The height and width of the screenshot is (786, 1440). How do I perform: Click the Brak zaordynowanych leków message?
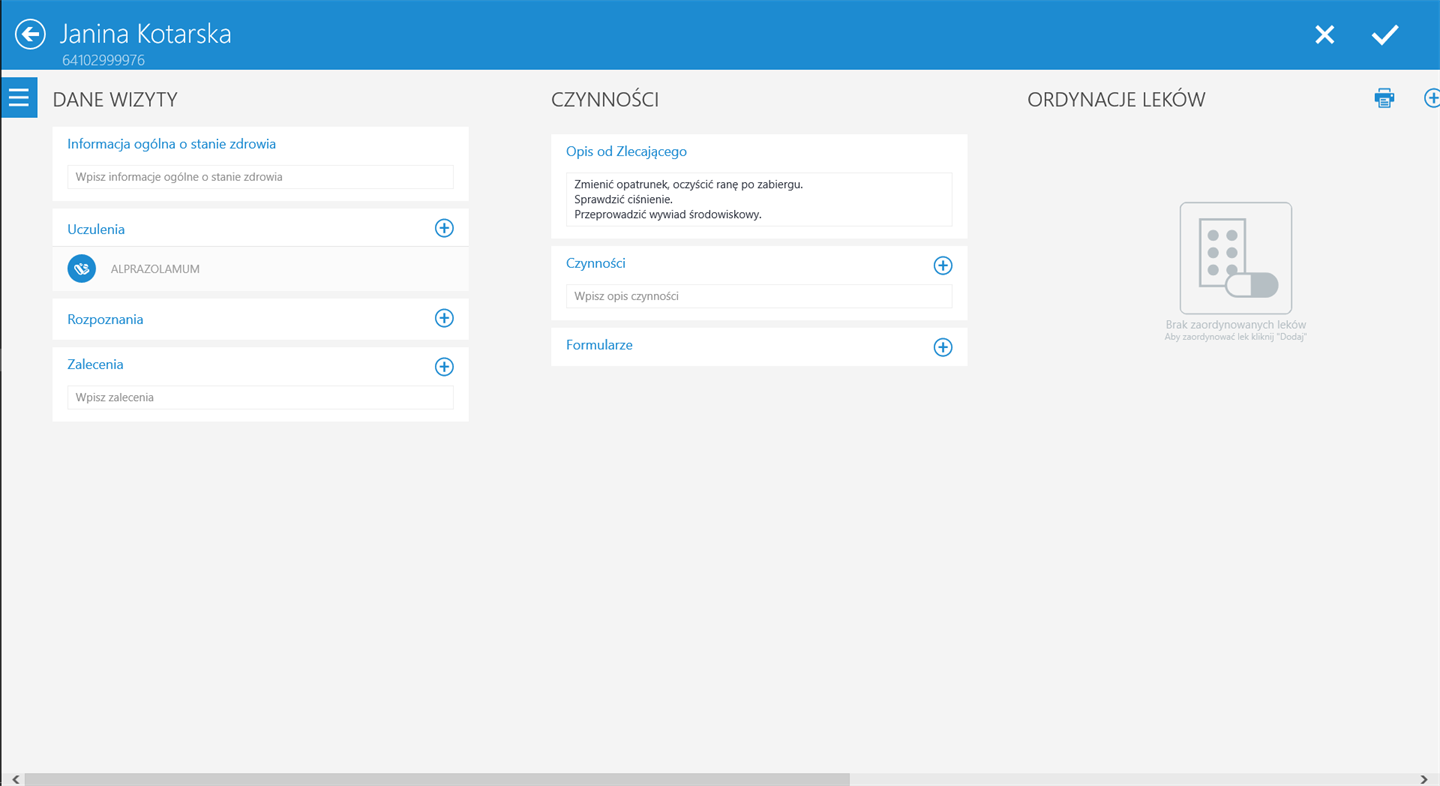(x=1236, y=325)
